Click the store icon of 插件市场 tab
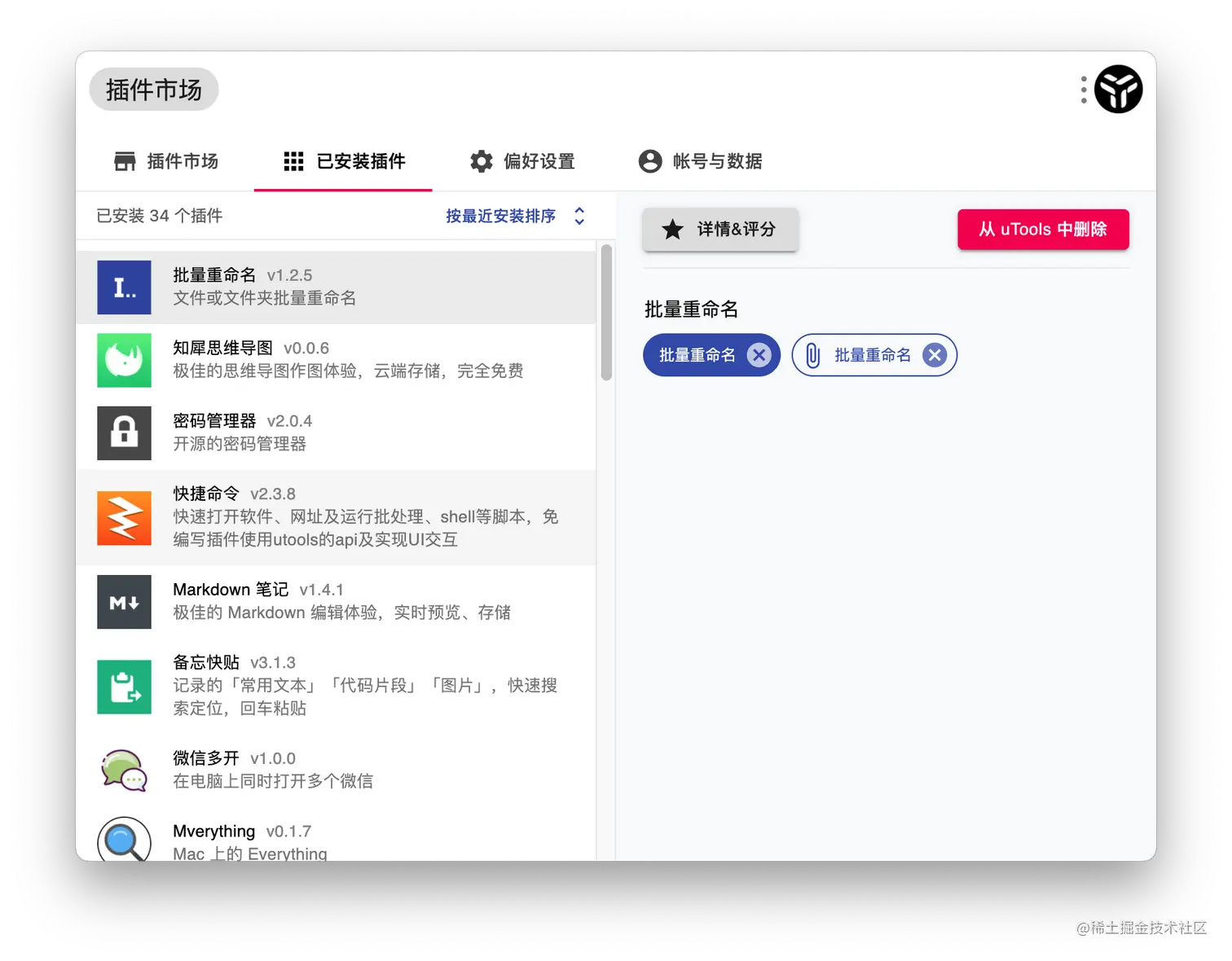1232x961 pixels. 125,161
